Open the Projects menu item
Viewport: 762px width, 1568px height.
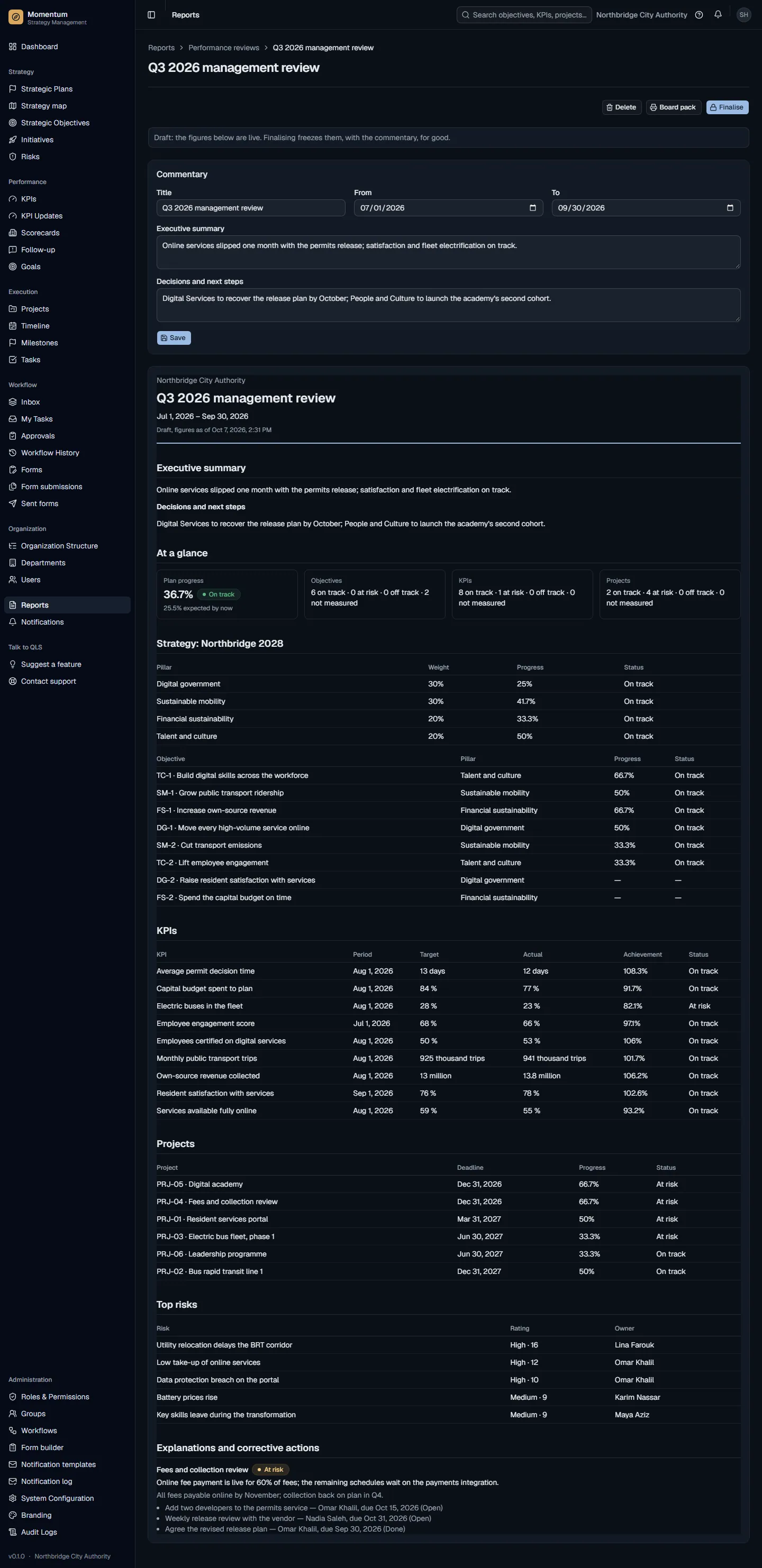pos(67,309)
